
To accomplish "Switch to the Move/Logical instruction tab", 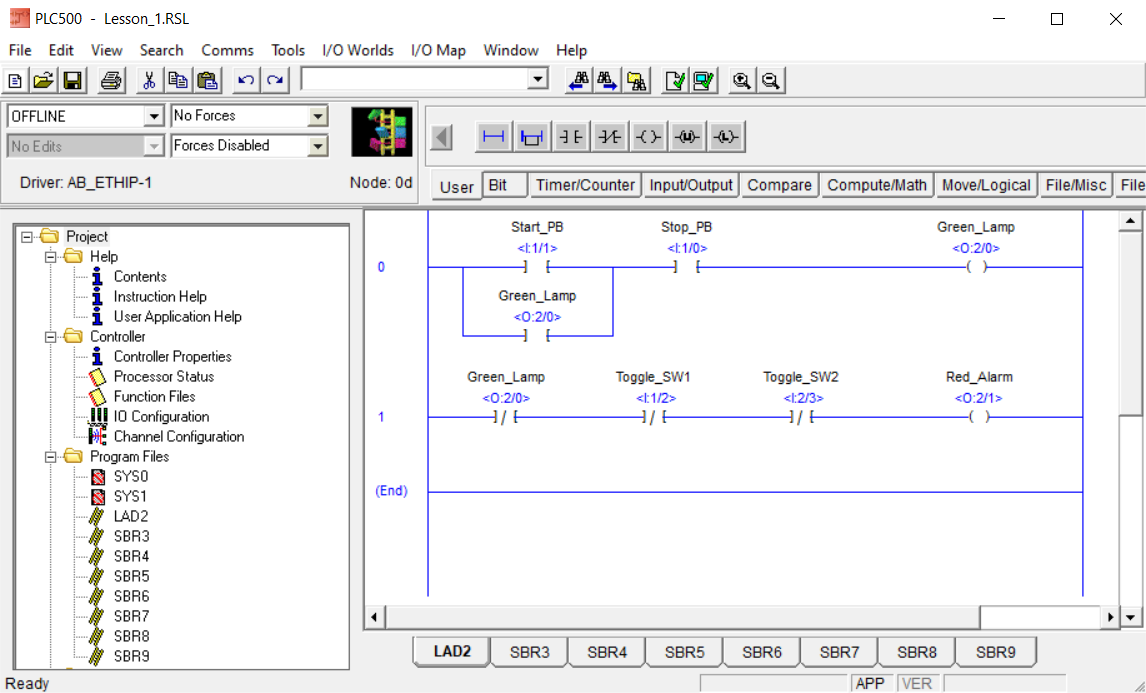I will tap(986, 186).
